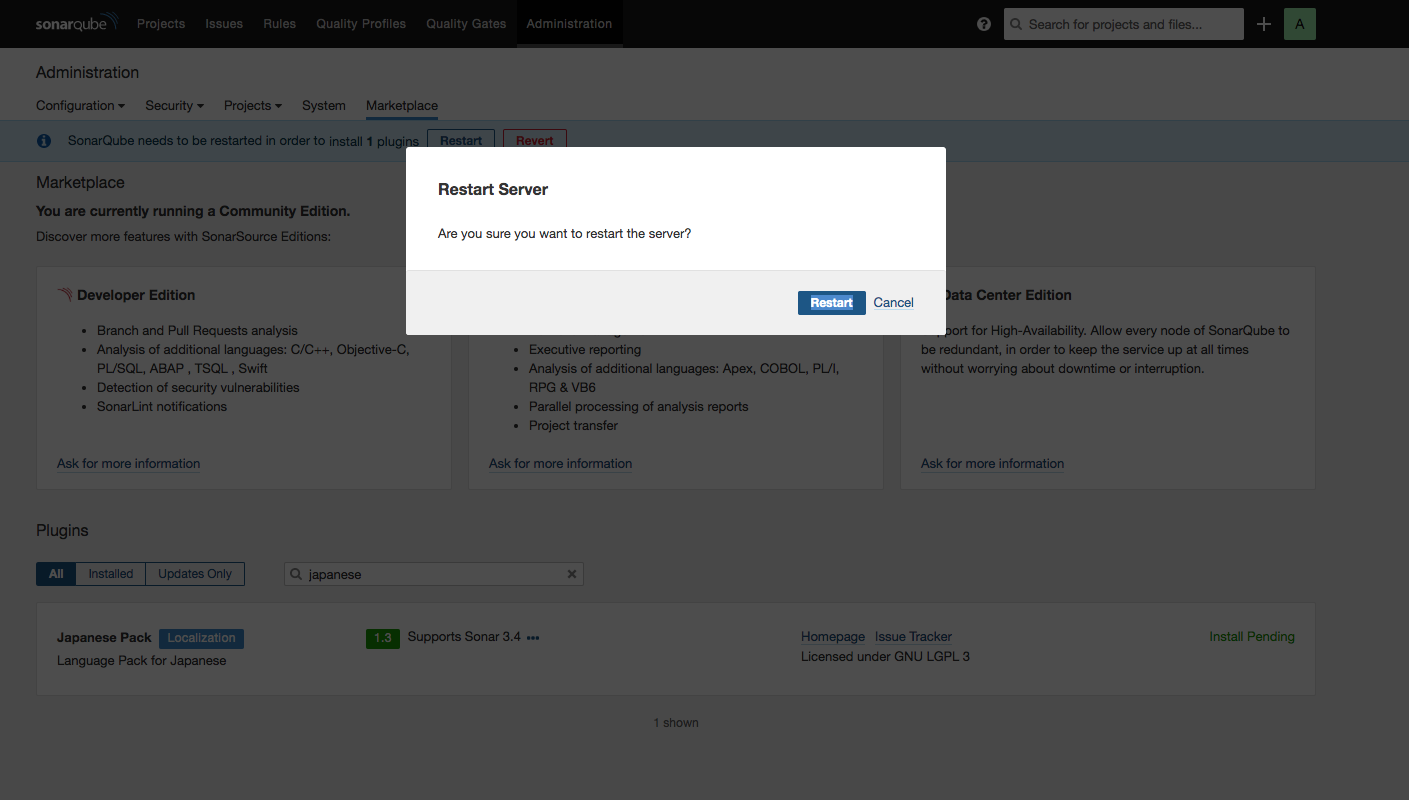Select the All plugins filter
This screenshot has width=1409, height=800.
coord(56,574)
